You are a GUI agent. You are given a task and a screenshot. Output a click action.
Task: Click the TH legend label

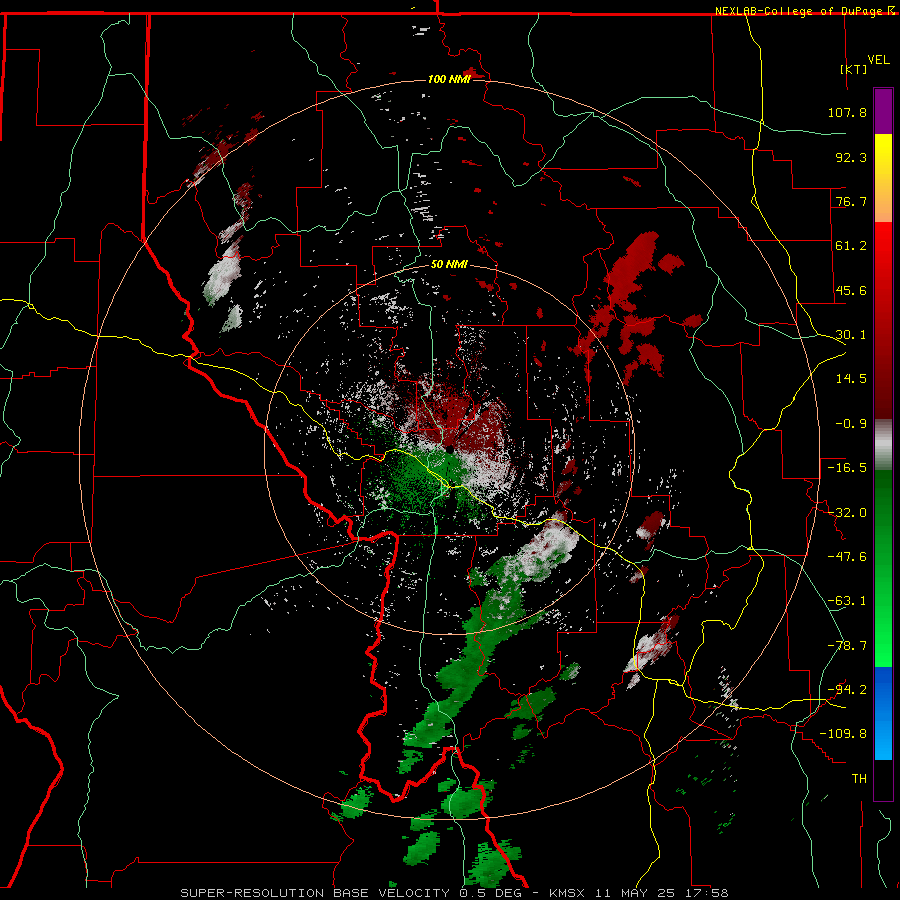(x=859, y=779)
